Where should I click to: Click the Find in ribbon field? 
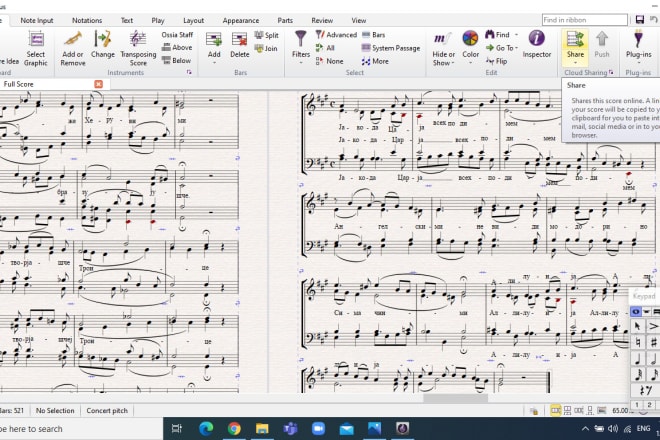(585, 20)
